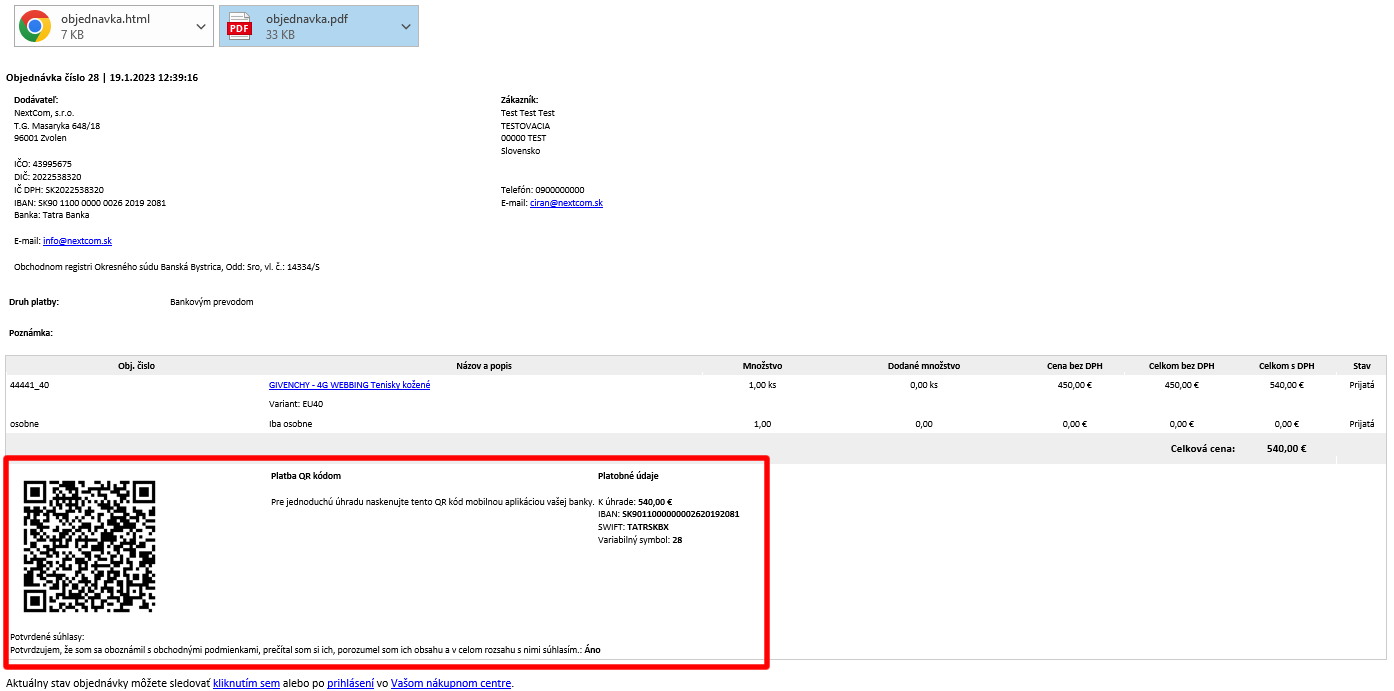The width and height of the screenshot is (1394, 691).
Task: Follow the 'prihlásení' login link
Action: pos(350,684)
